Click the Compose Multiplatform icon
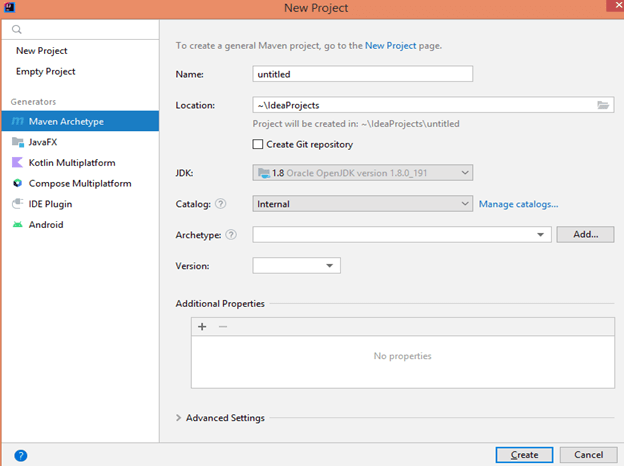 coord(18,184)
